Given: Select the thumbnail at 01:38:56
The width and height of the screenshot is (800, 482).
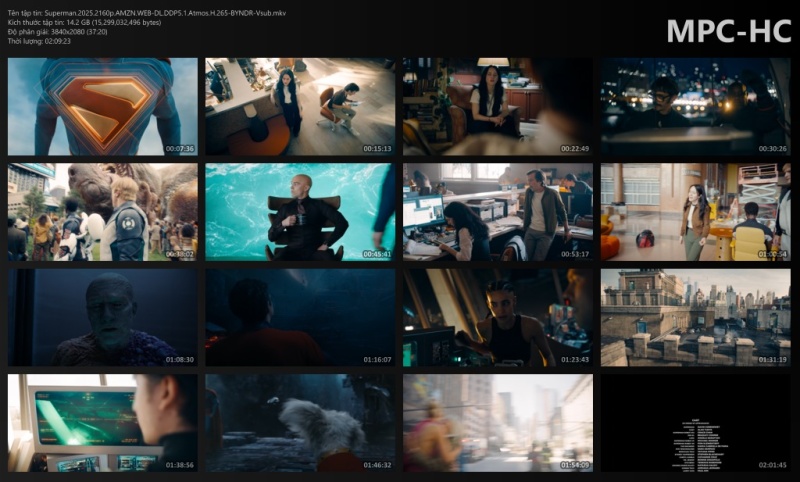Looking at the screenshot, I should 103,423.
